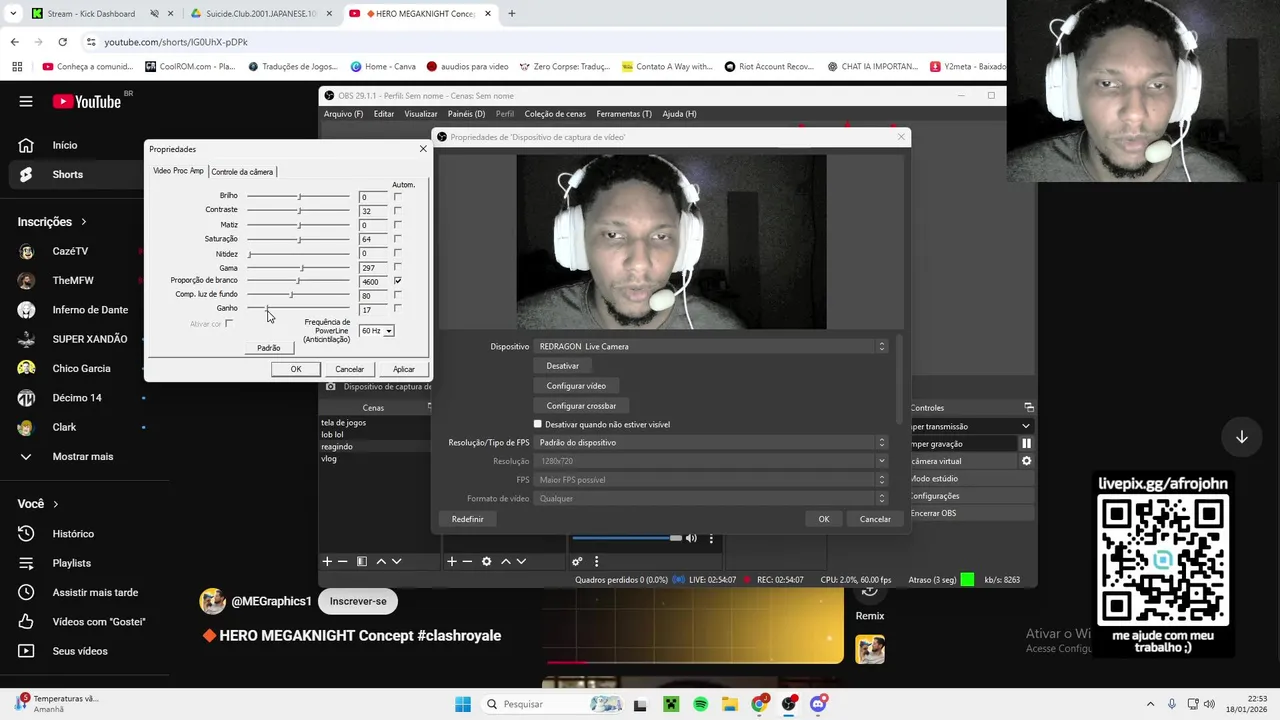The image size is (1280, 720).
Task: Open Spotify from the taskbar
Action: [x=700, y=704]
